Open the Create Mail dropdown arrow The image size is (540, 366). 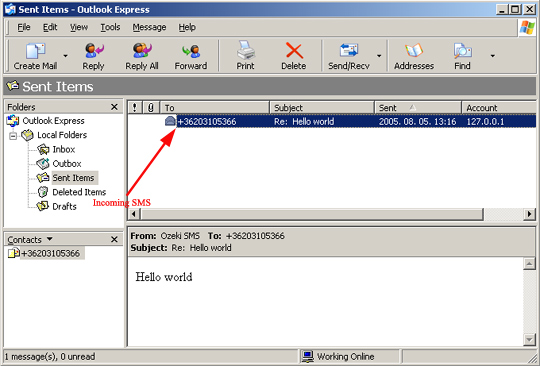click(x=65, y=56)
